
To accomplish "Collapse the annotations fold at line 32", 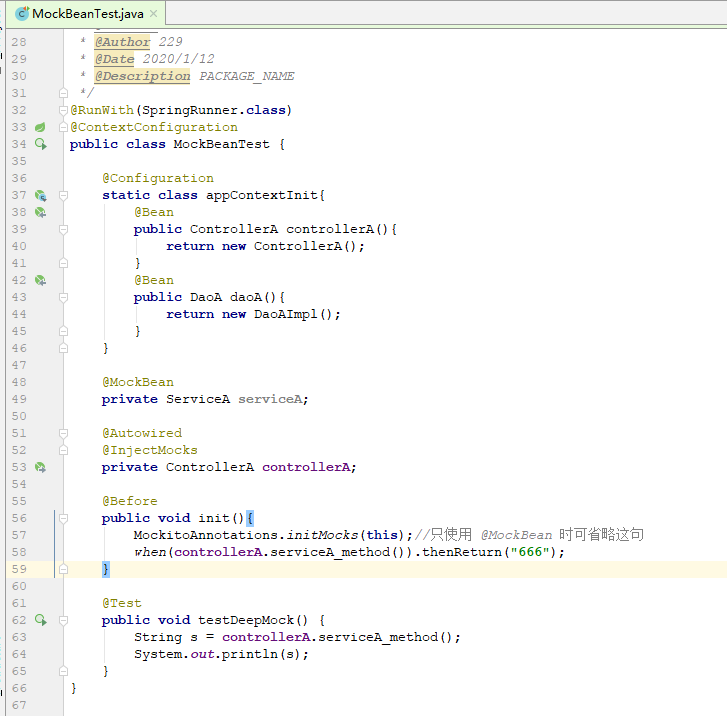I will [x=64, y=110].
